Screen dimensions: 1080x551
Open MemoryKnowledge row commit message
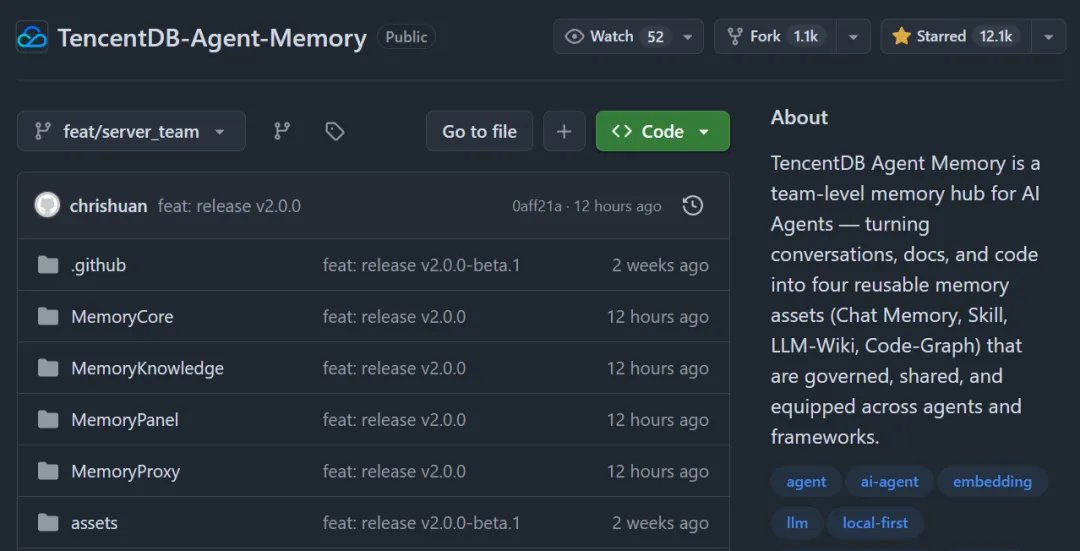pyautogui.click(x=394, y=368)
